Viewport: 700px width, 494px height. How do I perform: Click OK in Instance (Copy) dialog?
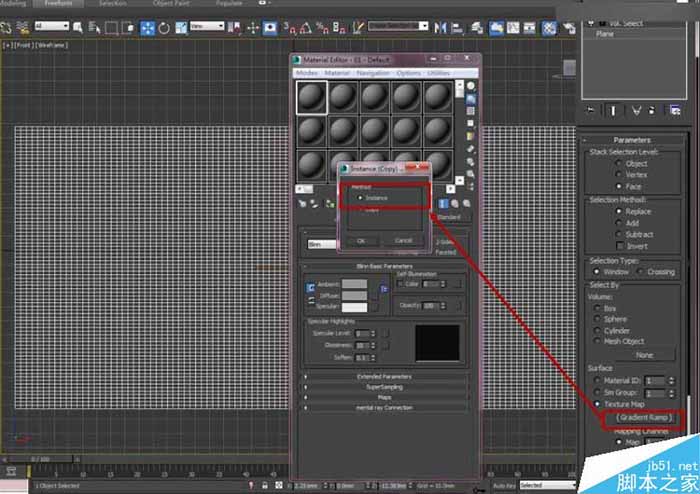[x=361, y=241]
